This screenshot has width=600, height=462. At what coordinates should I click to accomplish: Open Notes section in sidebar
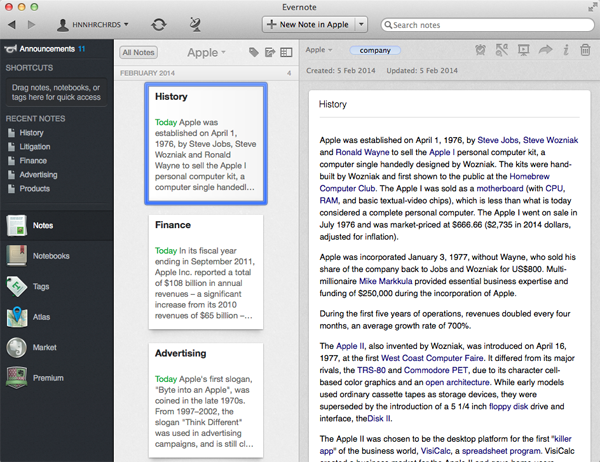pyautogui.click(x=57, y=225)
